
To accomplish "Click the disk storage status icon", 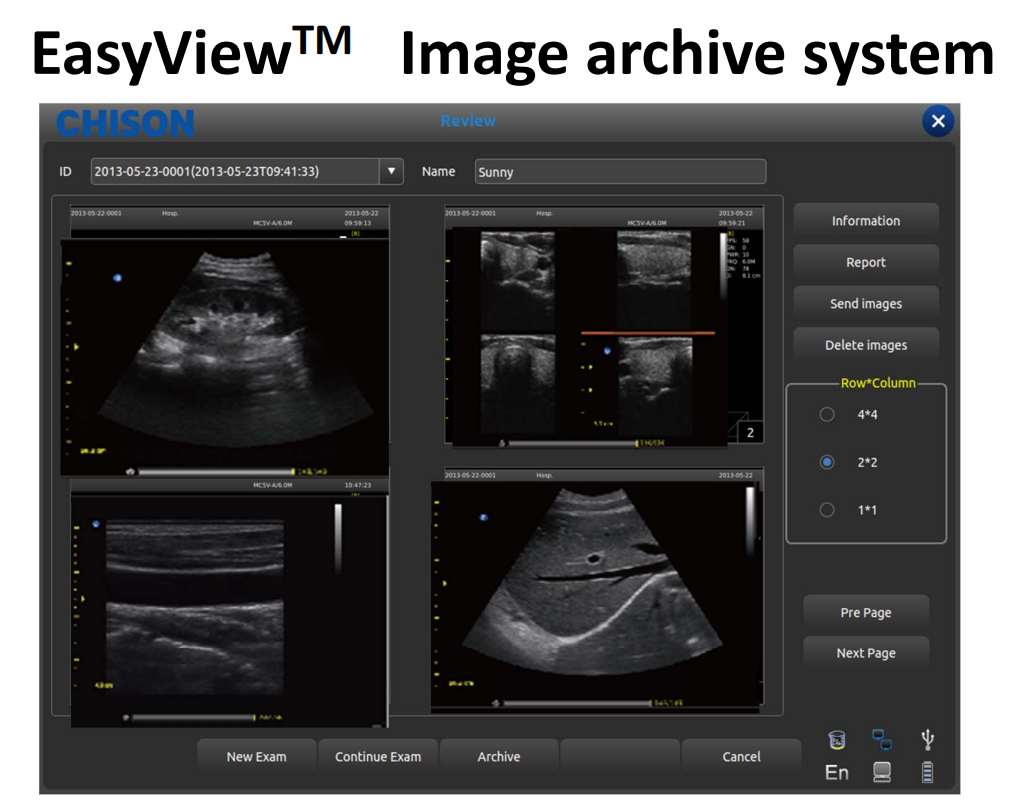I will tap(837, 740).
